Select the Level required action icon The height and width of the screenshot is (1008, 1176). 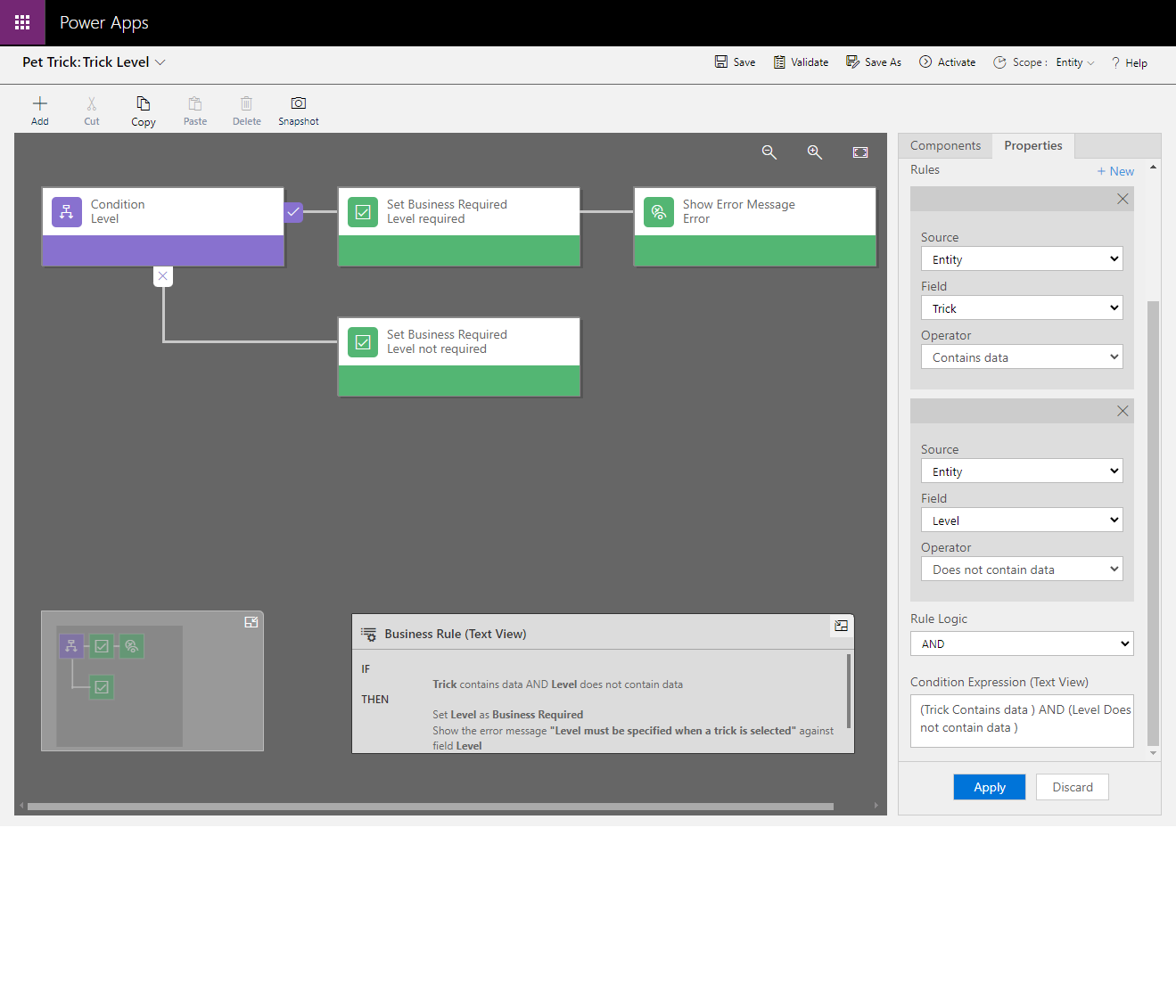tap(363, 212)
